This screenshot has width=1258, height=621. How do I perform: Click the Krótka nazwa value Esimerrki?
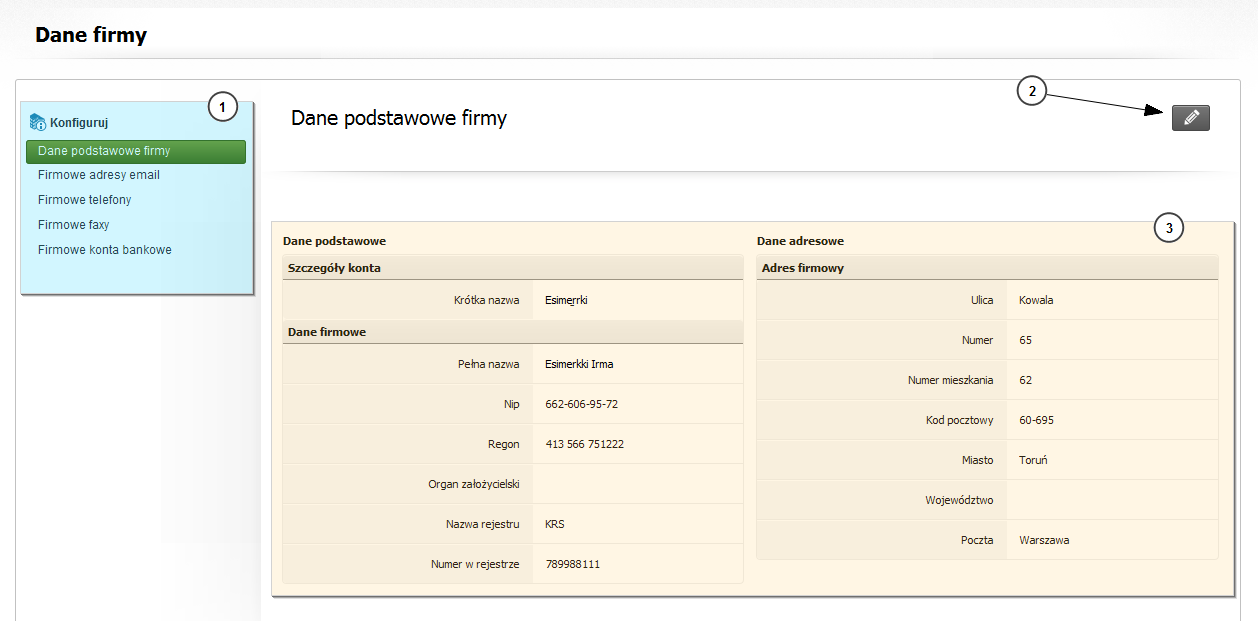[566, 300]
